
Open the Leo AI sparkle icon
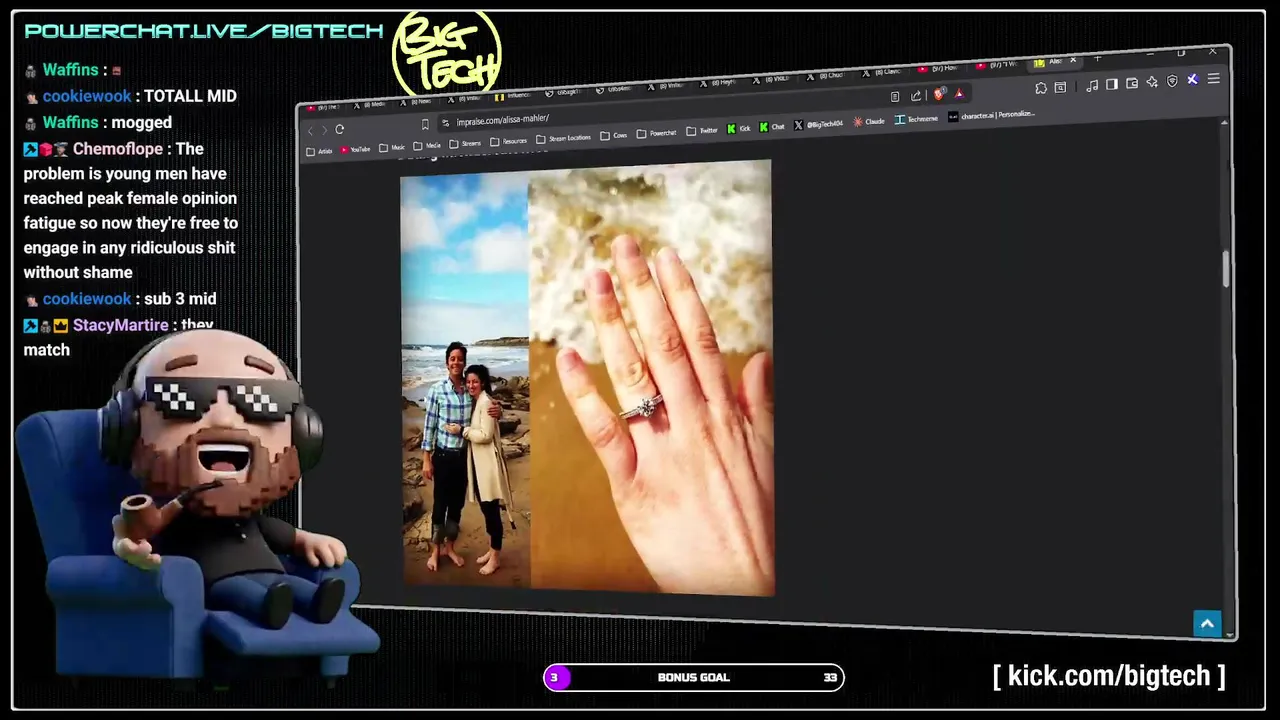point(1152,82)
